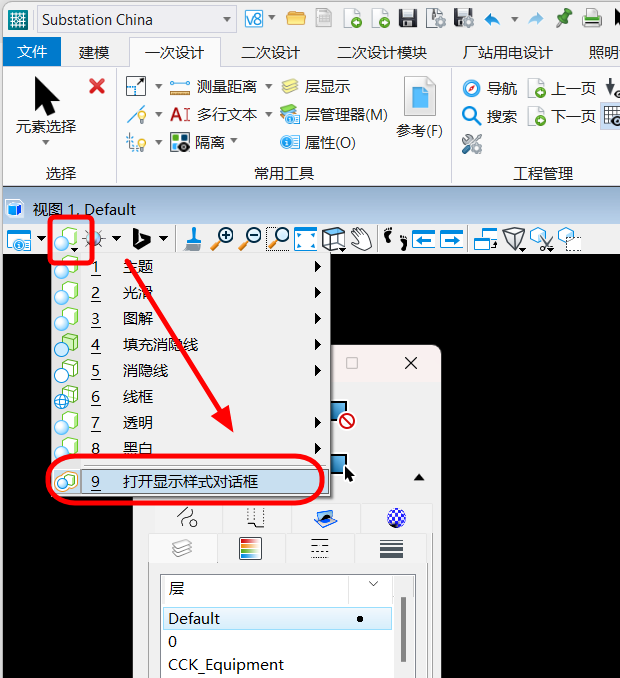Open the 测量距离 tool
The width and height of the screenshot is (620, 678).
click(x=214, y=87)
